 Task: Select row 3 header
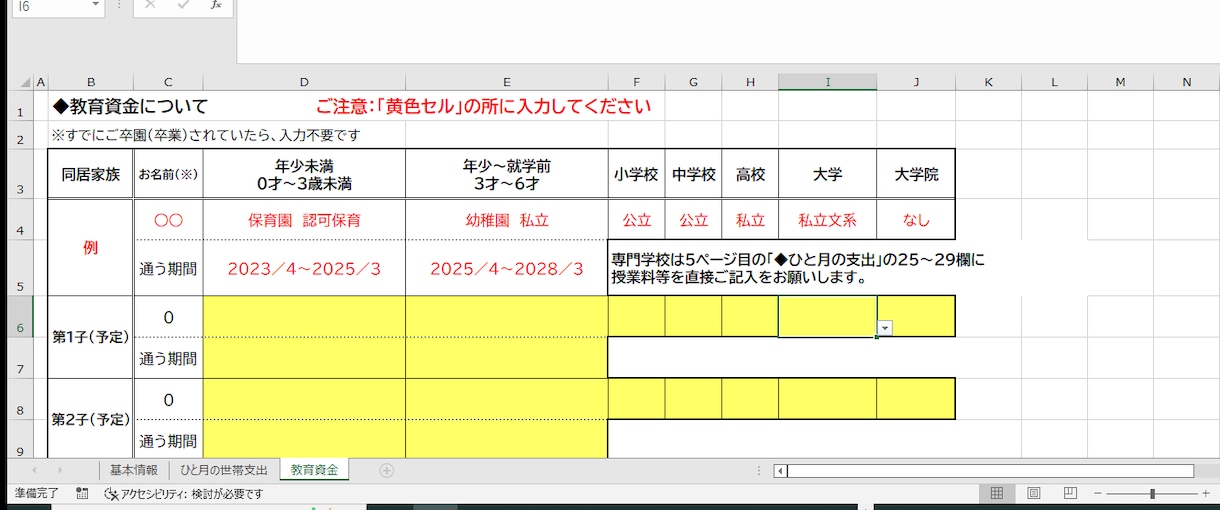pos(21,174)
